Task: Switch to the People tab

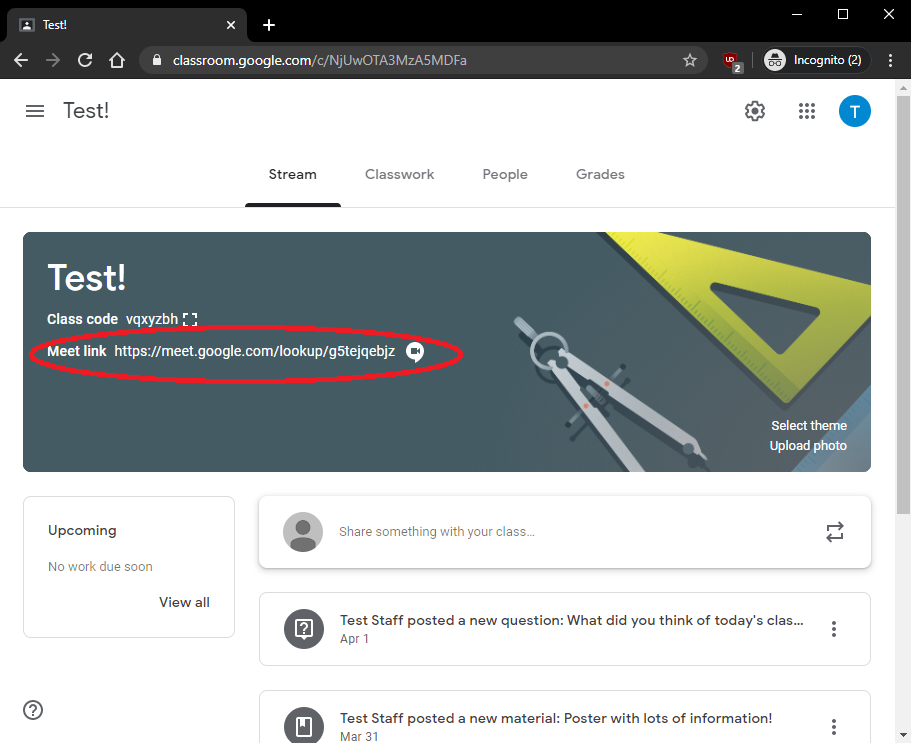Action: [505, 174]
